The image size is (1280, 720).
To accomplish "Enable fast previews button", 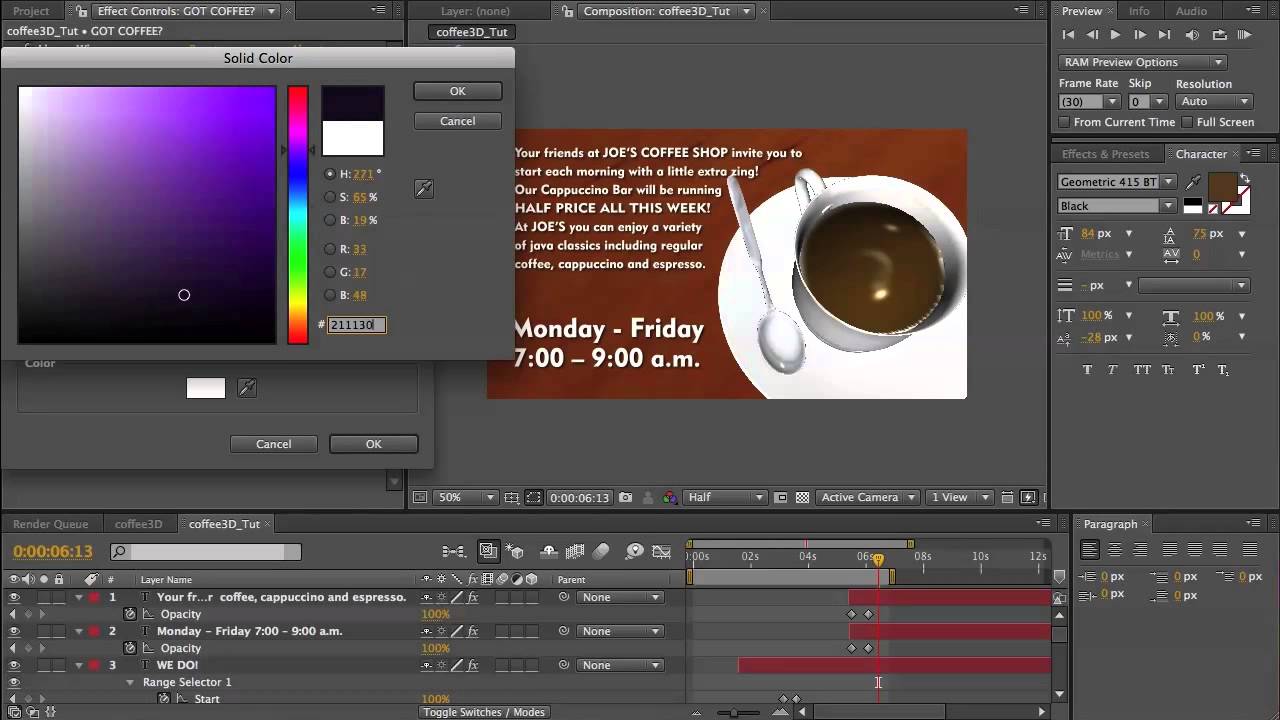I will pyautogui.click(x=1028, y=497).
